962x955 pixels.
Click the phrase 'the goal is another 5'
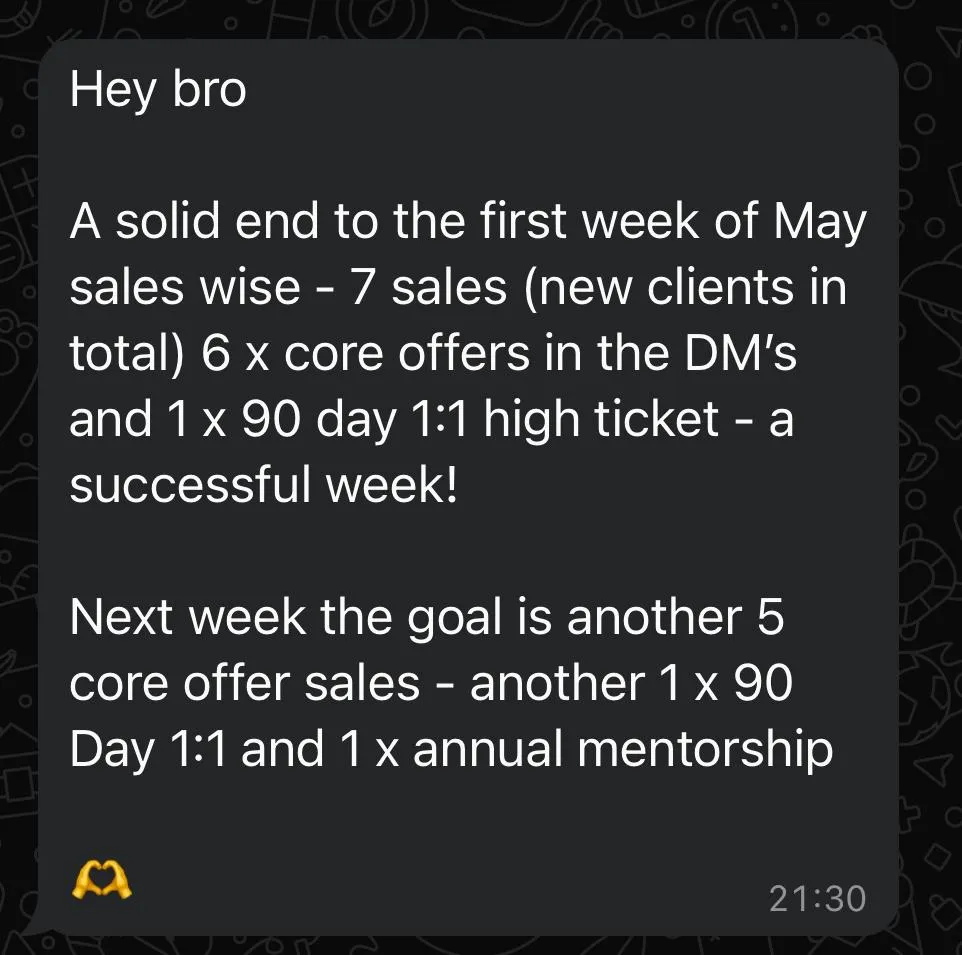552,617
